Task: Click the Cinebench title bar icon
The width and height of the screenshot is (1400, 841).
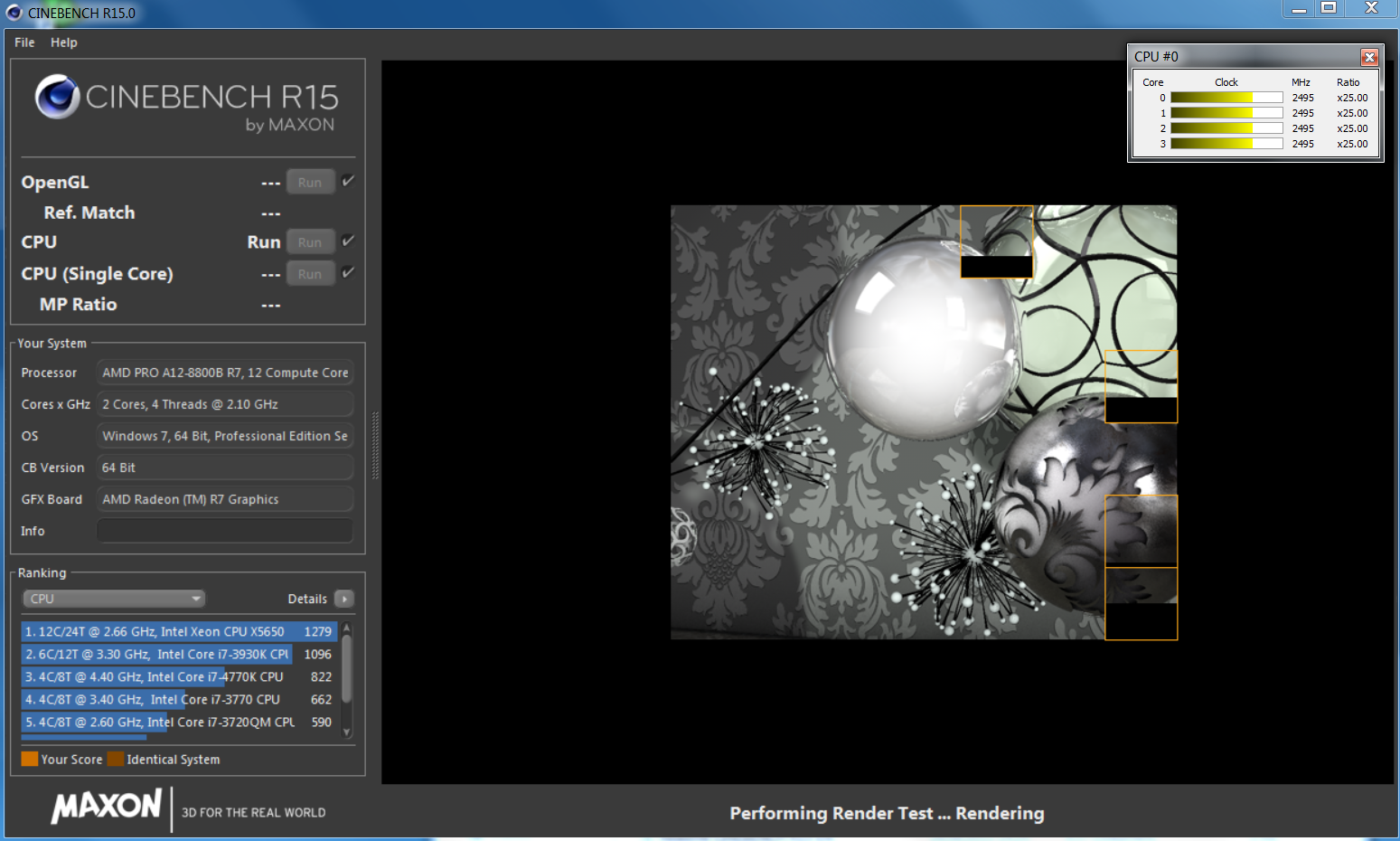Action: [x=14, y=13]
